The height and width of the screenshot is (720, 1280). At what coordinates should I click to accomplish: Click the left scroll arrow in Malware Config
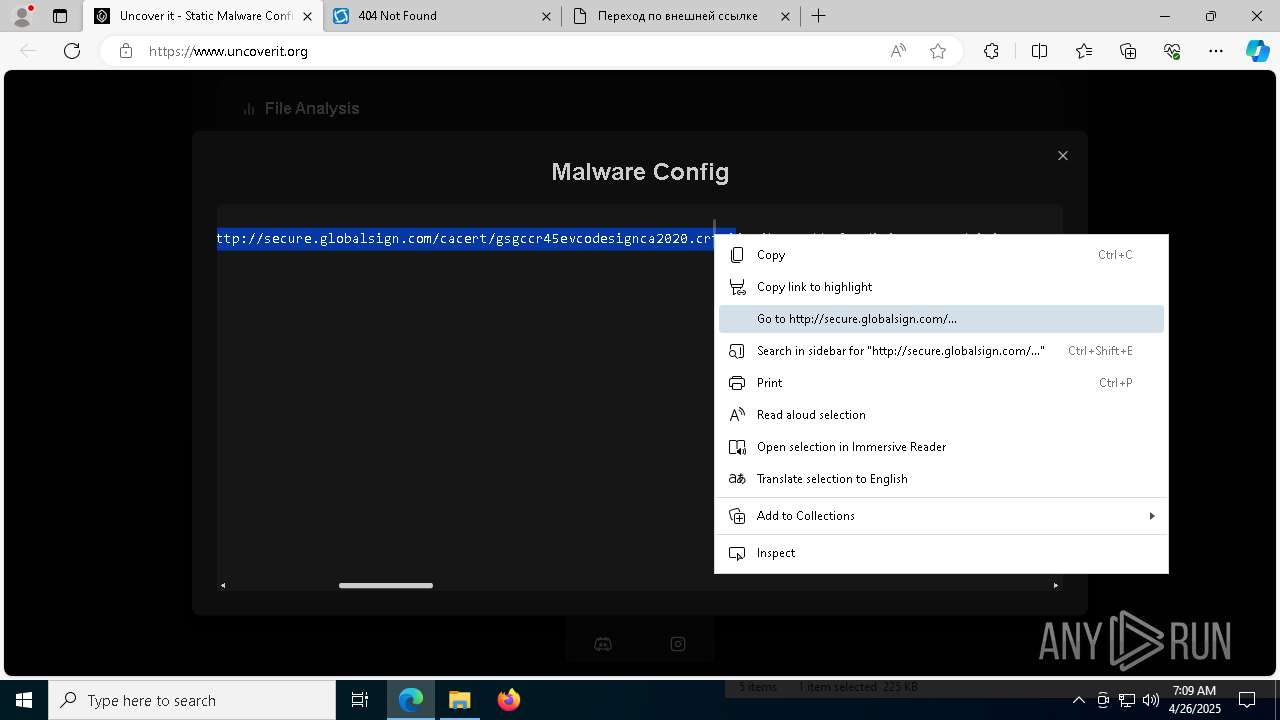(223, 586)
